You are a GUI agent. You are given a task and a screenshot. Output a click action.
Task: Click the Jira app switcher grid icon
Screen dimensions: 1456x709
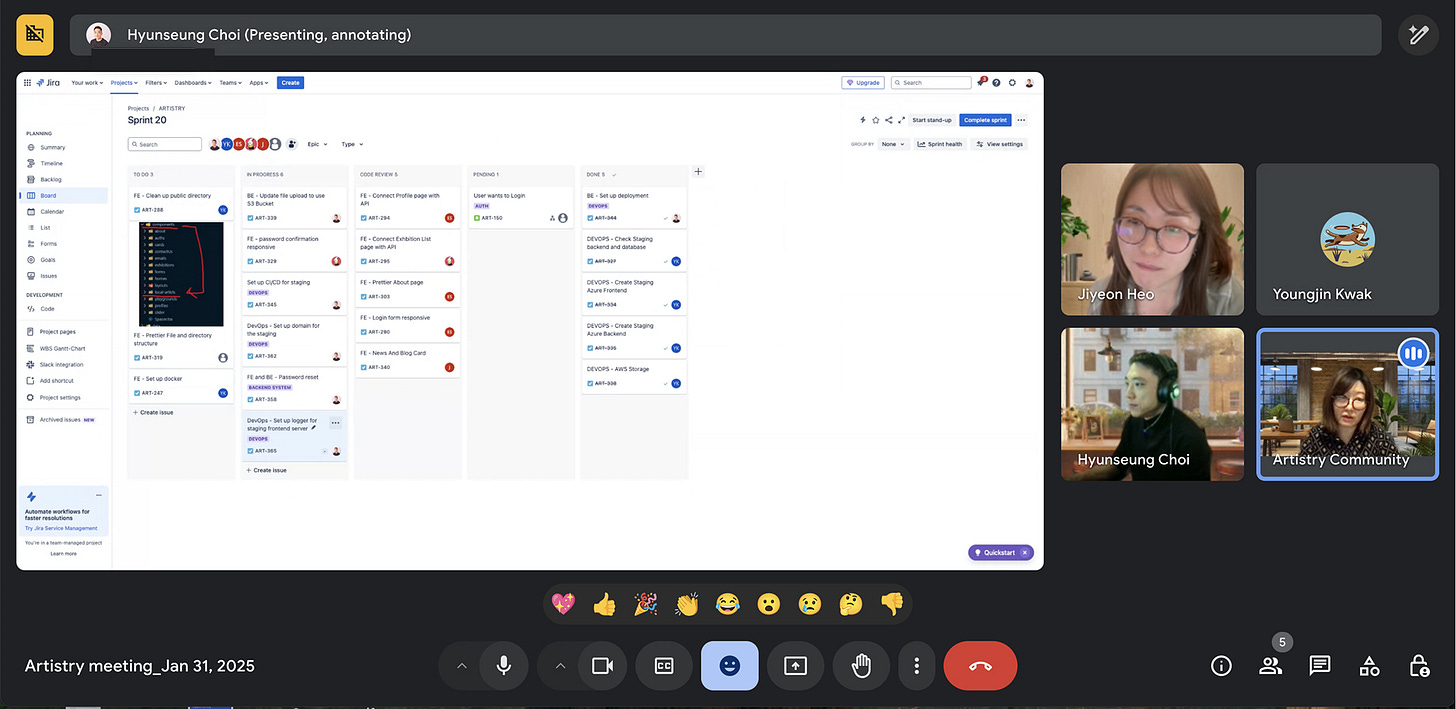[26, 83]
